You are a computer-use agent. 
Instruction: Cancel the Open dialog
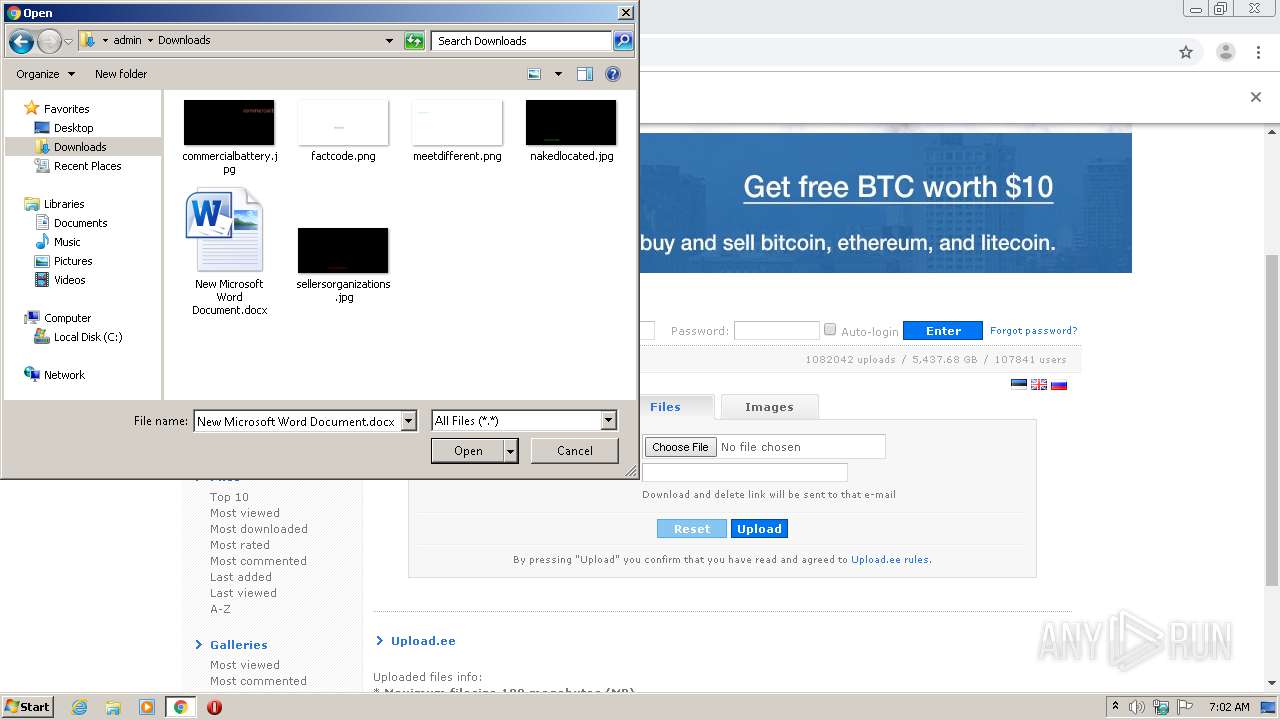[575, 451]
